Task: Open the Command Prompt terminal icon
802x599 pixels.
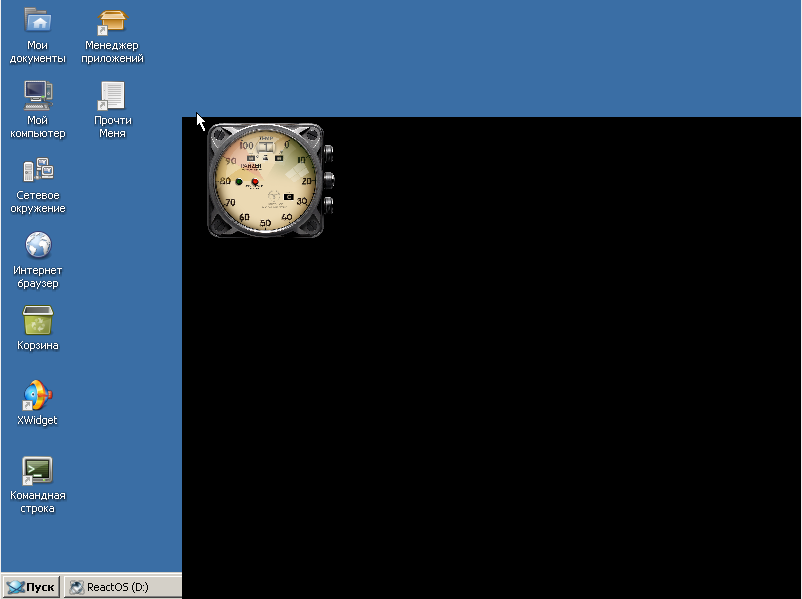Action: coord(38,470)
